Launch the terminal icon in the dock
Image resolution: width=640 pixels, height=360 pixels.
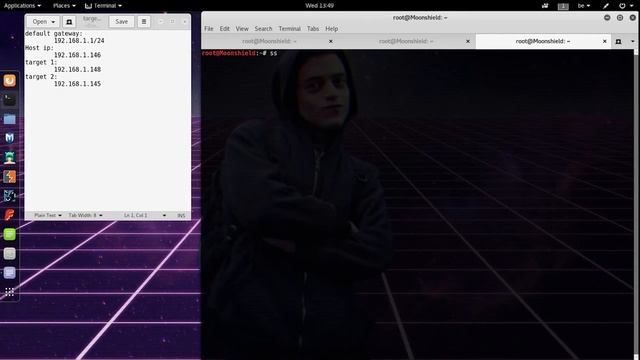click(x=10, y=100)
